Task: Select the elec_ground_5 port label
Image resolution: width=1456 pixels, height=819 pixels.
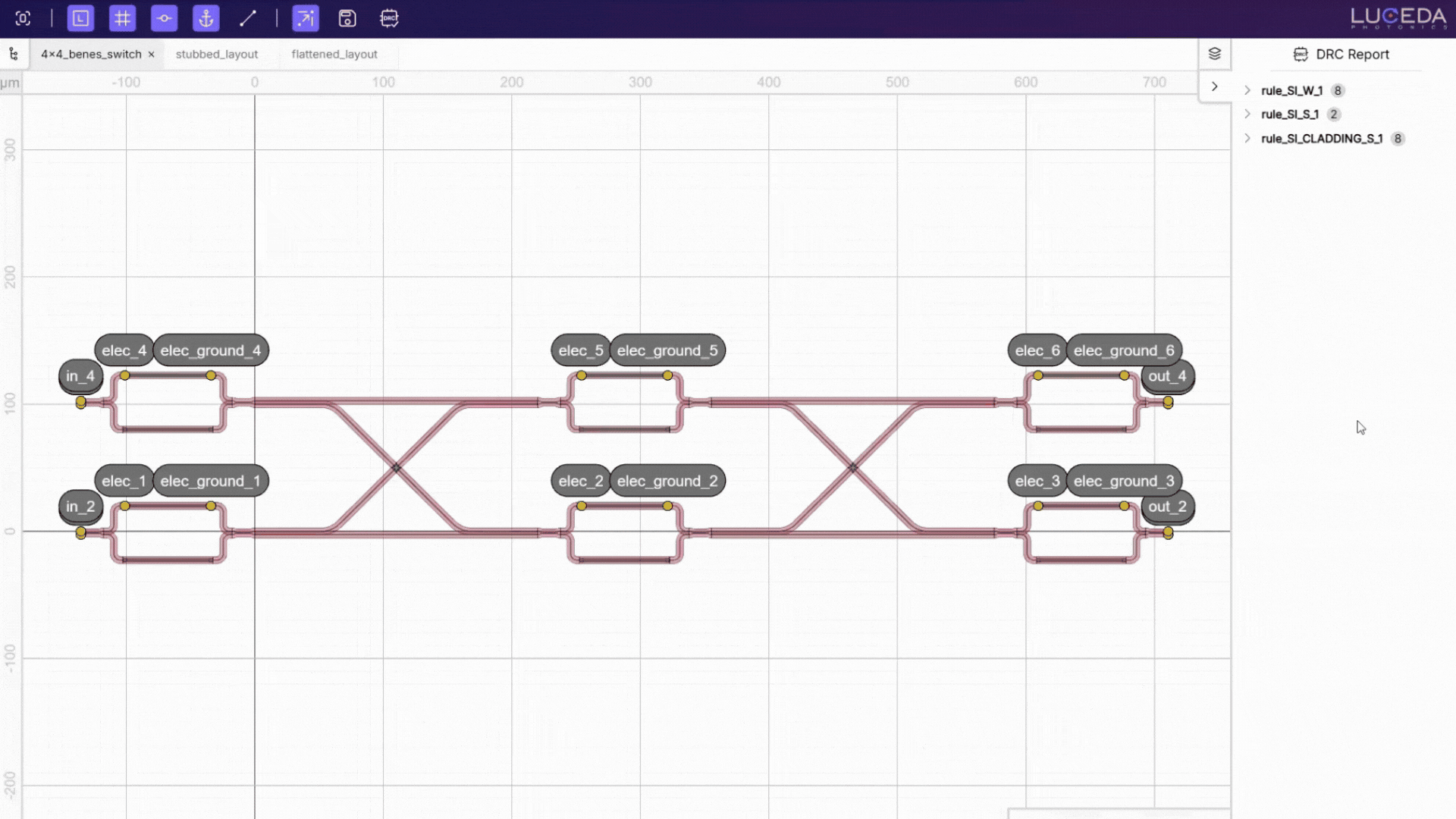Action: [x=667, y=350]
